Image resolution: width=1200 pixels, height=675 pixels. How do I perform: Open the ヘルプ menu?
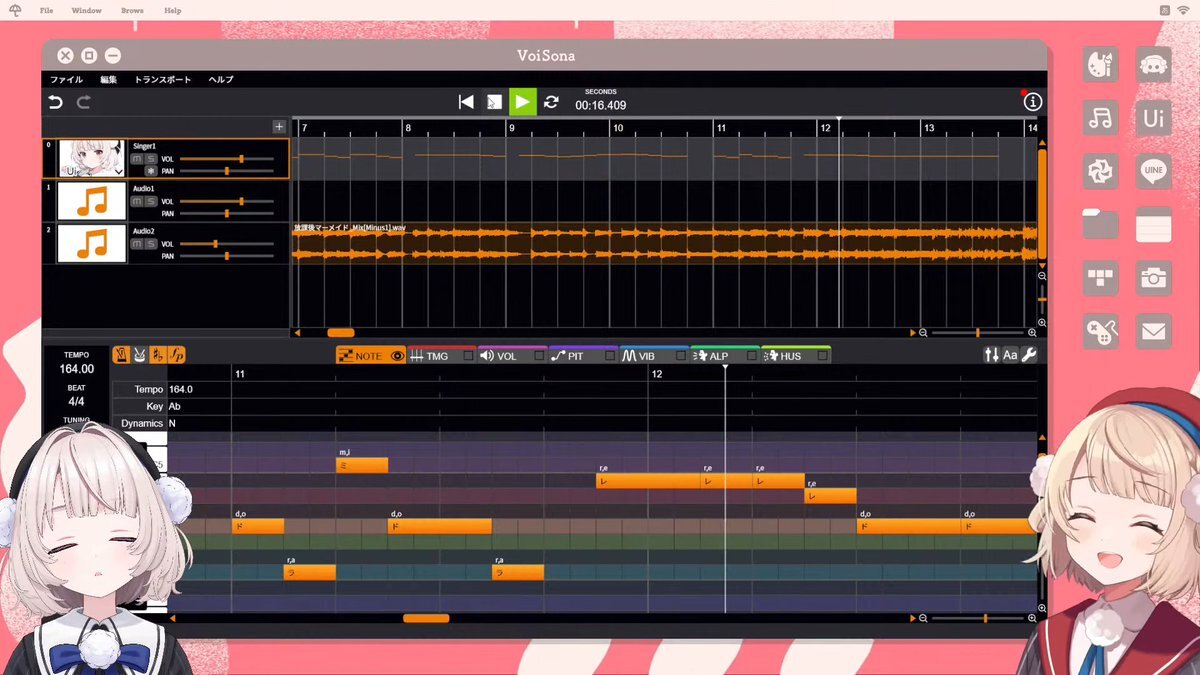[x=221, y=79]
